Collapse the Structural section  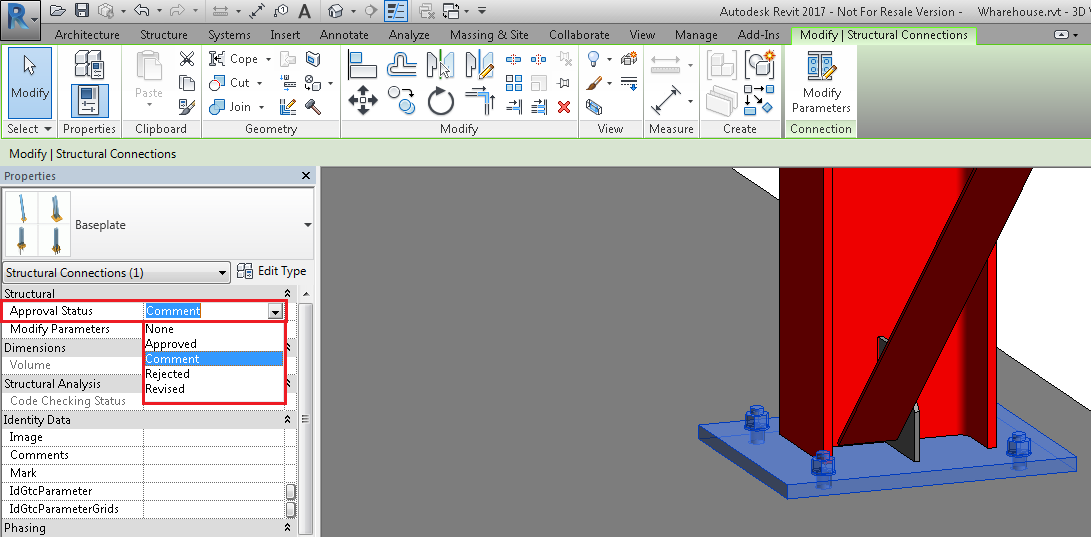pyautogui.click(x=287, y=294)
